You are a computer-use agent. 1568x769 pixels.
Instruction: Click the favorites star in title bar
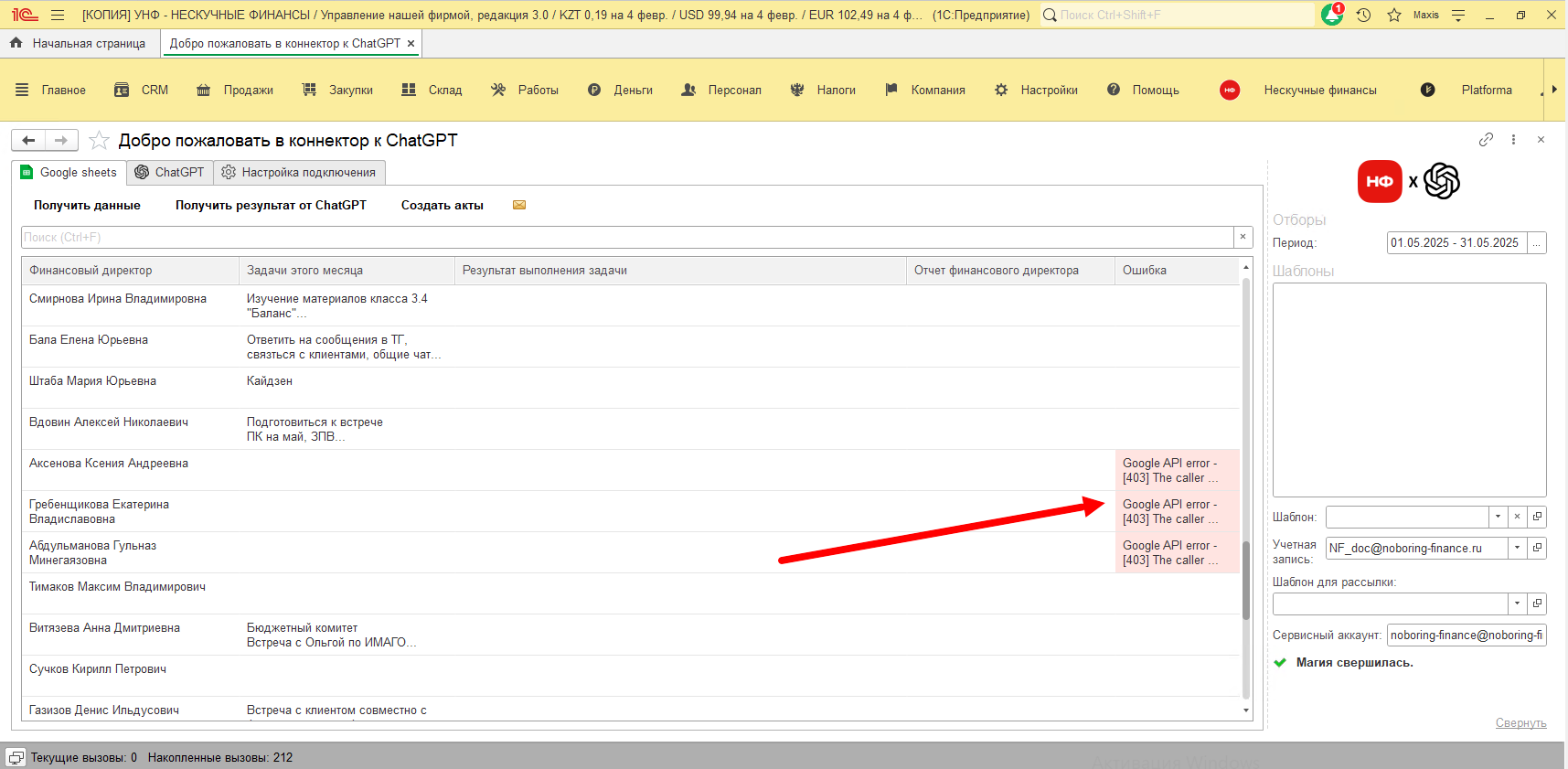click(x=1394, y=15)
